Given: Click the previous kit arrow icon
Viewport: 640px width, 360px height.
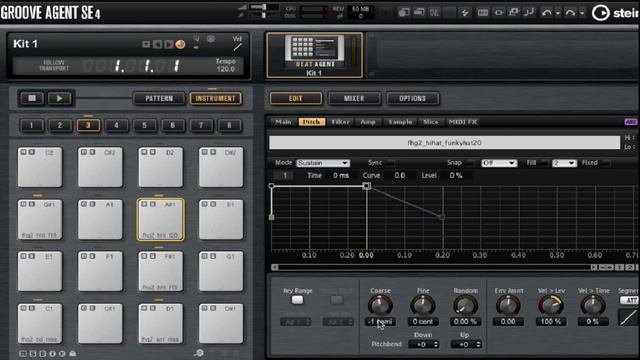Looking at the screenshot, I should point(157,44).
